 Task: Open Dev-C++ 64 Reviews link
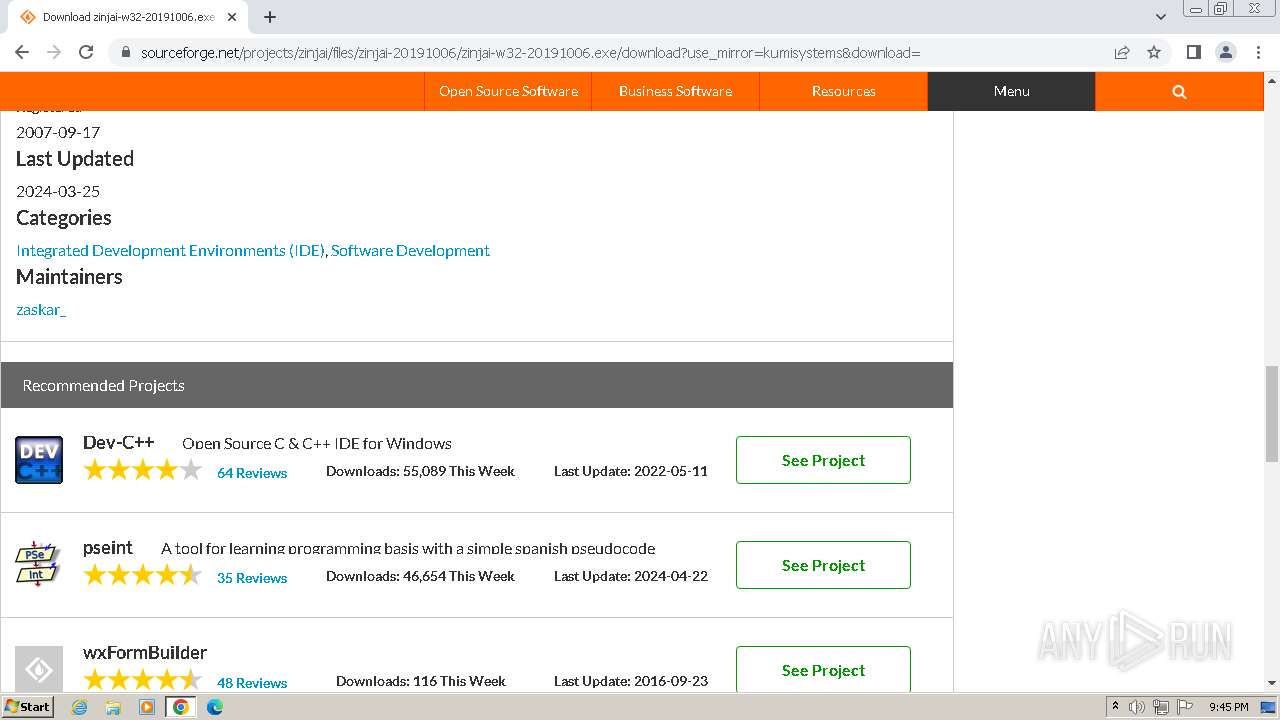pyautogui.click(x=252, y=473)
